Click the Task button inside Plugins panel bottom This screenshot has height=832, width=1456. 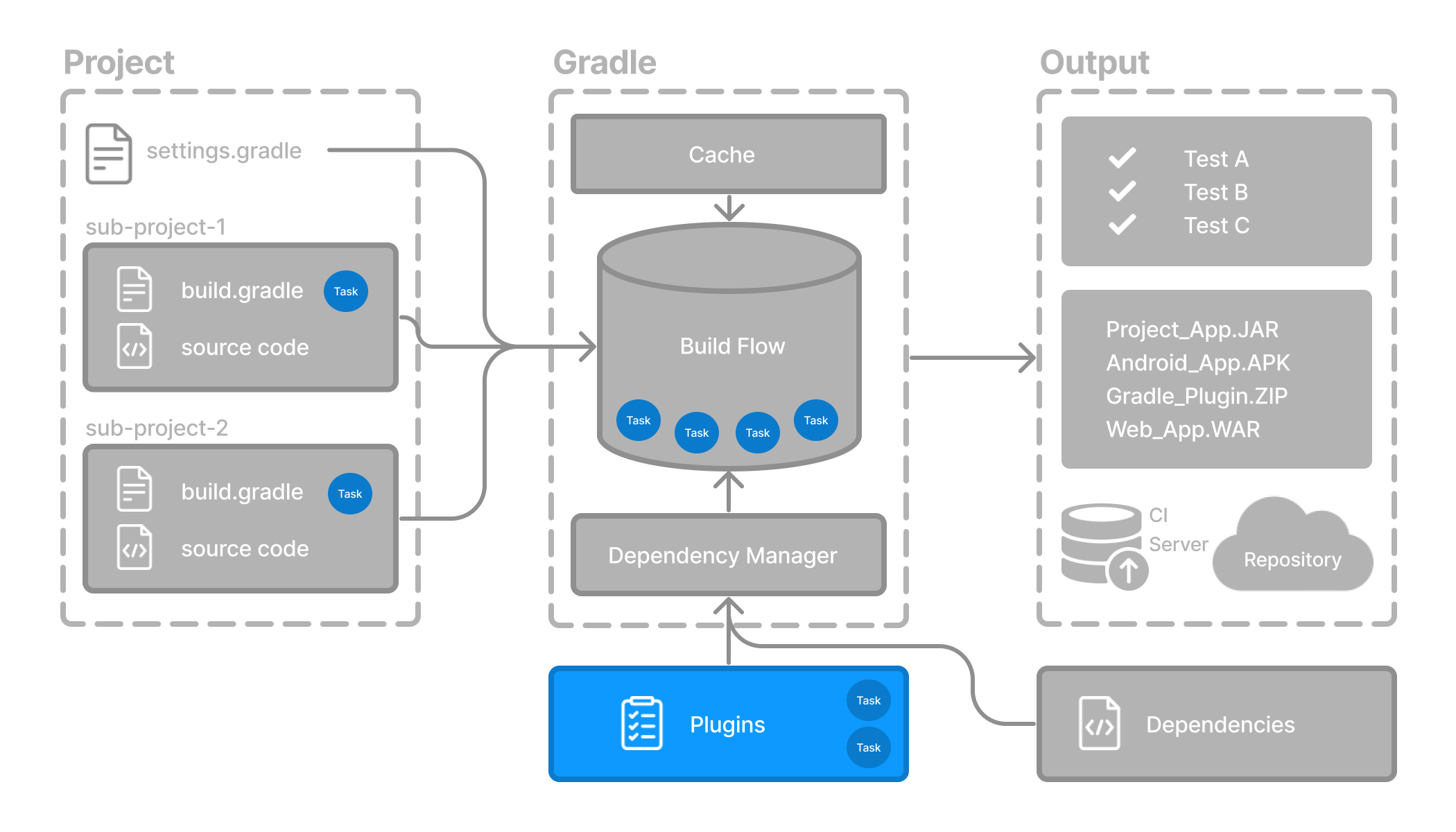[868, 747]
